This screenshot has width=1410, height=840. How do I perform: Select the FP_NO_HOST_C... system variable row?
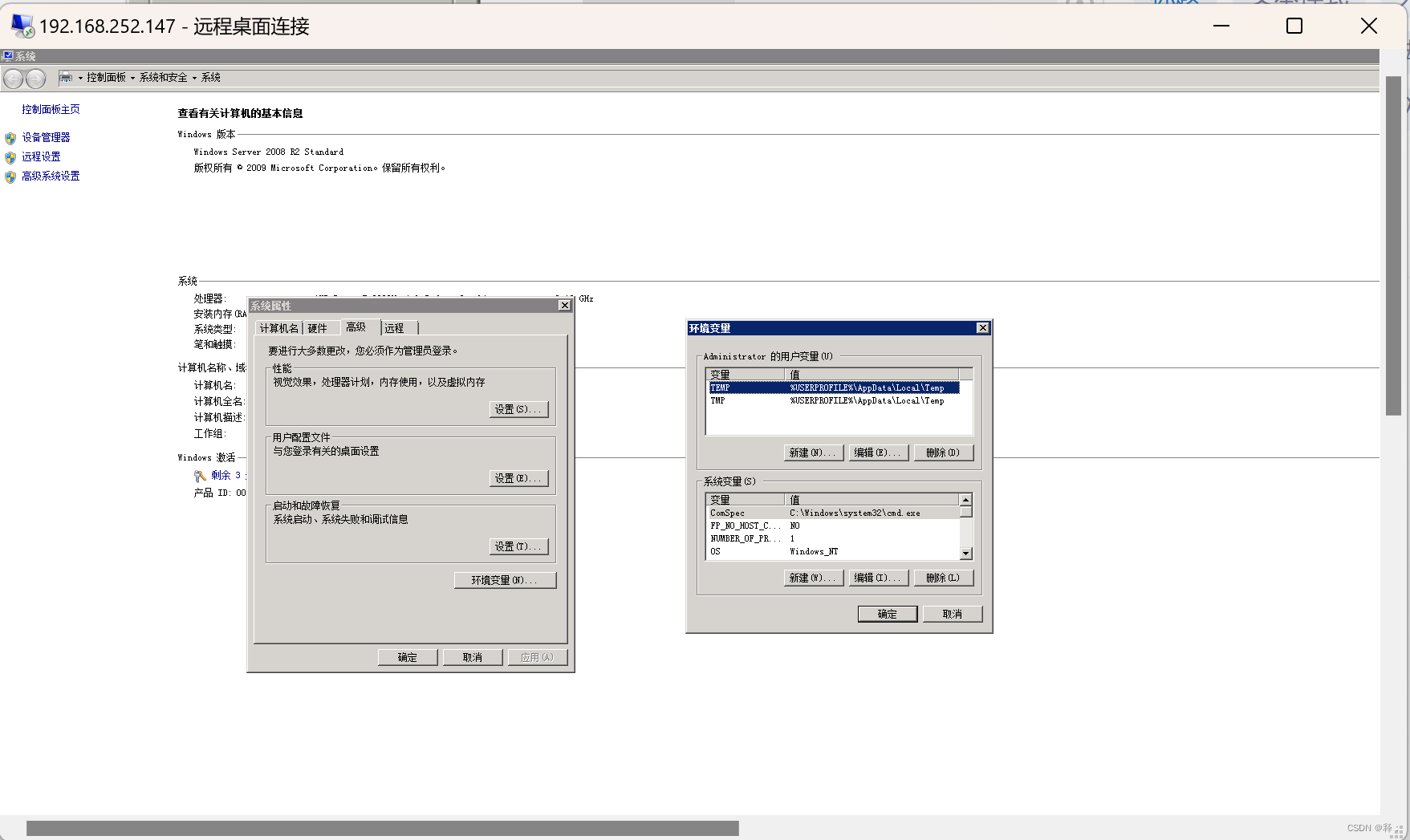click(x=833, y=526)
